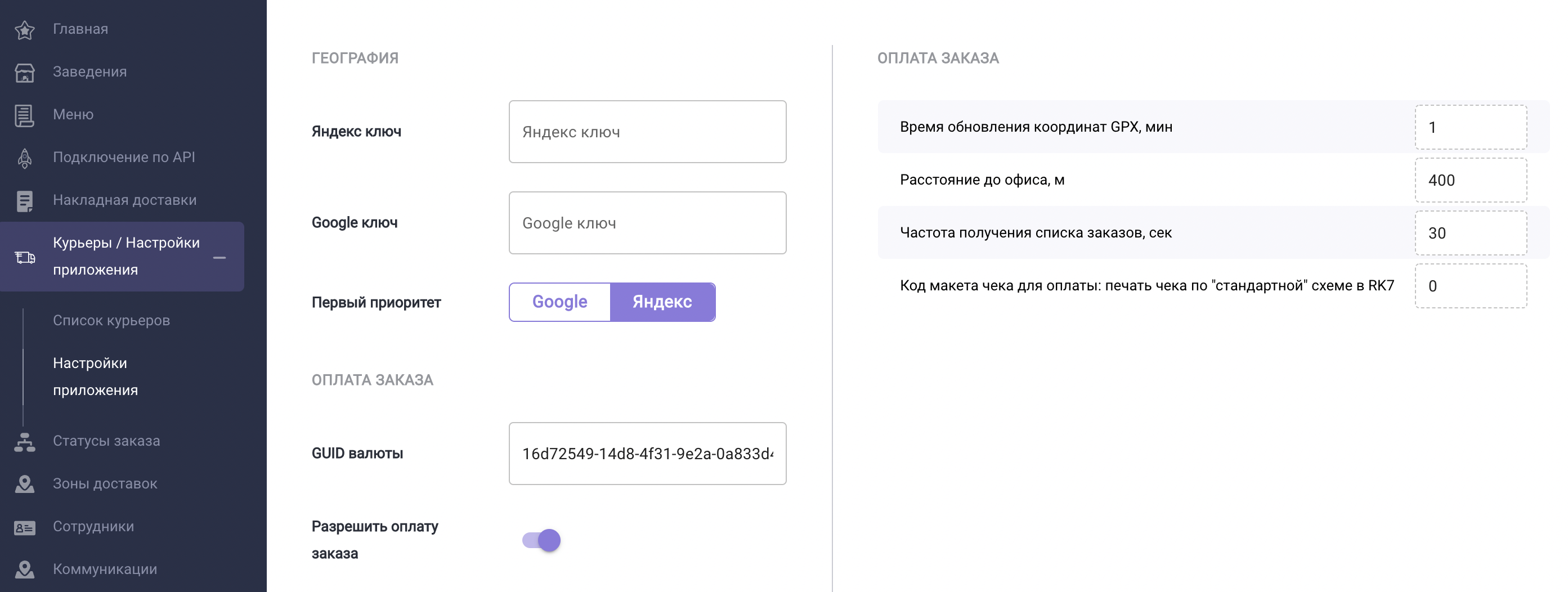Click the Первый приоритет label

click(376, 302)
